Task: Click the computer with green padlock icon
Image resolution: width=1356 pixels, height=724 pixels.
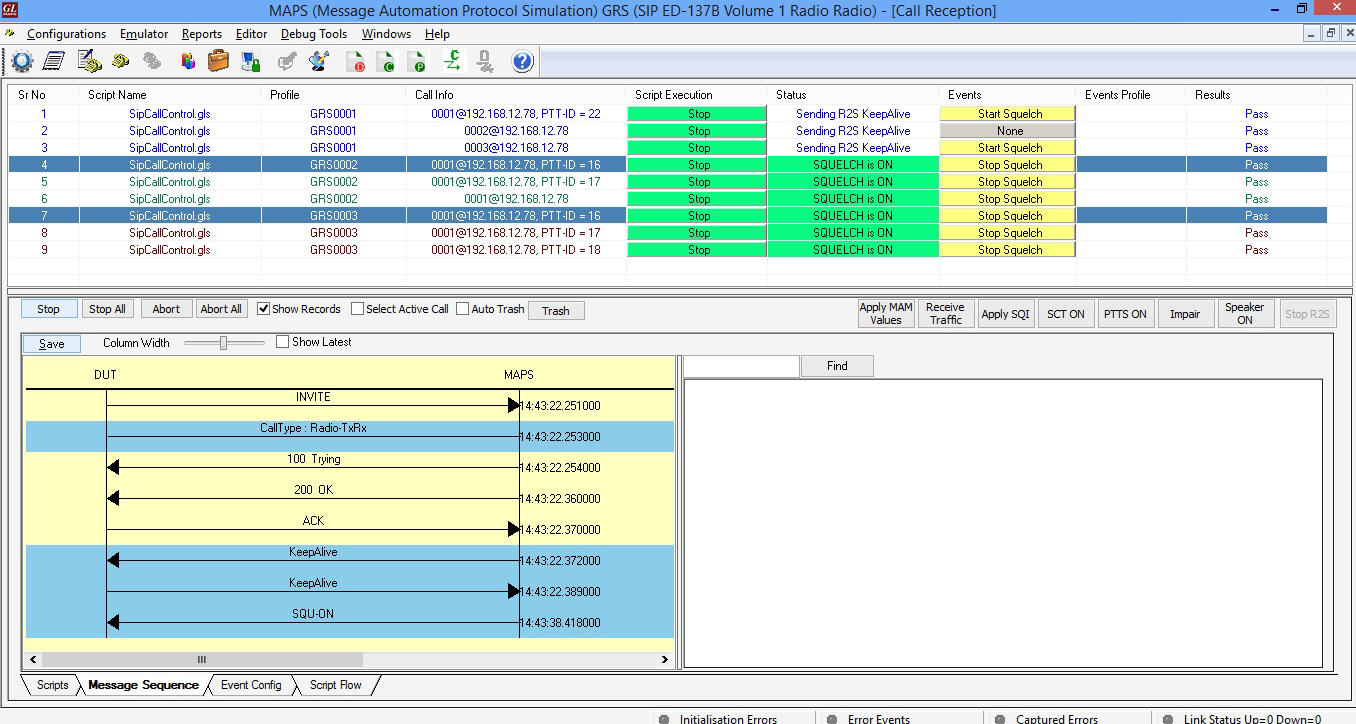Action: pyautogui.click(x=251, y=62)
